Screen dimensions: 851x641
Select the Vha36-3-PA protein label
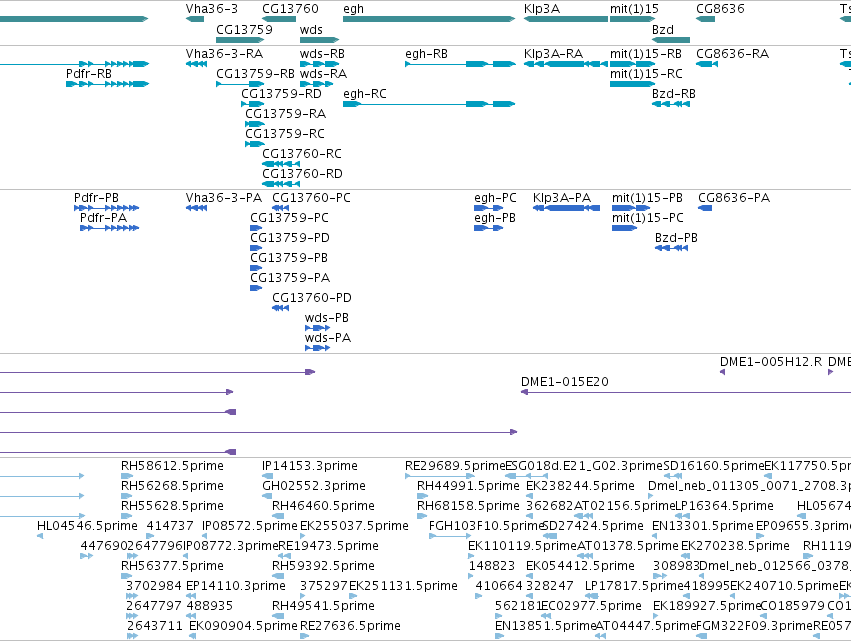(224, 198)
